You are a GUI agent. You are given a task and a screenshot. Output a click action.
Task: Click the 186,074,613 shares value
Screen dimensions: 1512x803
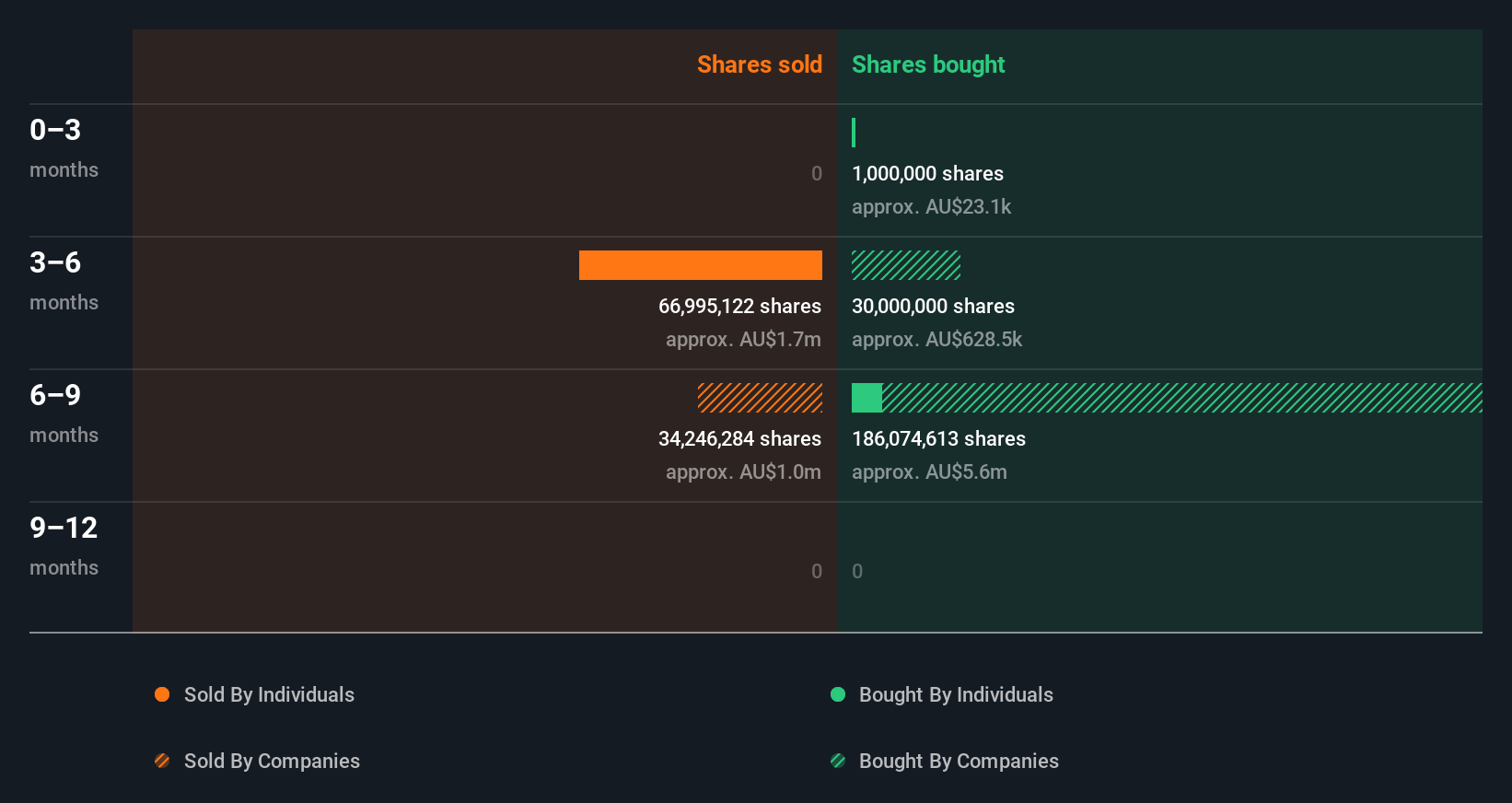938,438
